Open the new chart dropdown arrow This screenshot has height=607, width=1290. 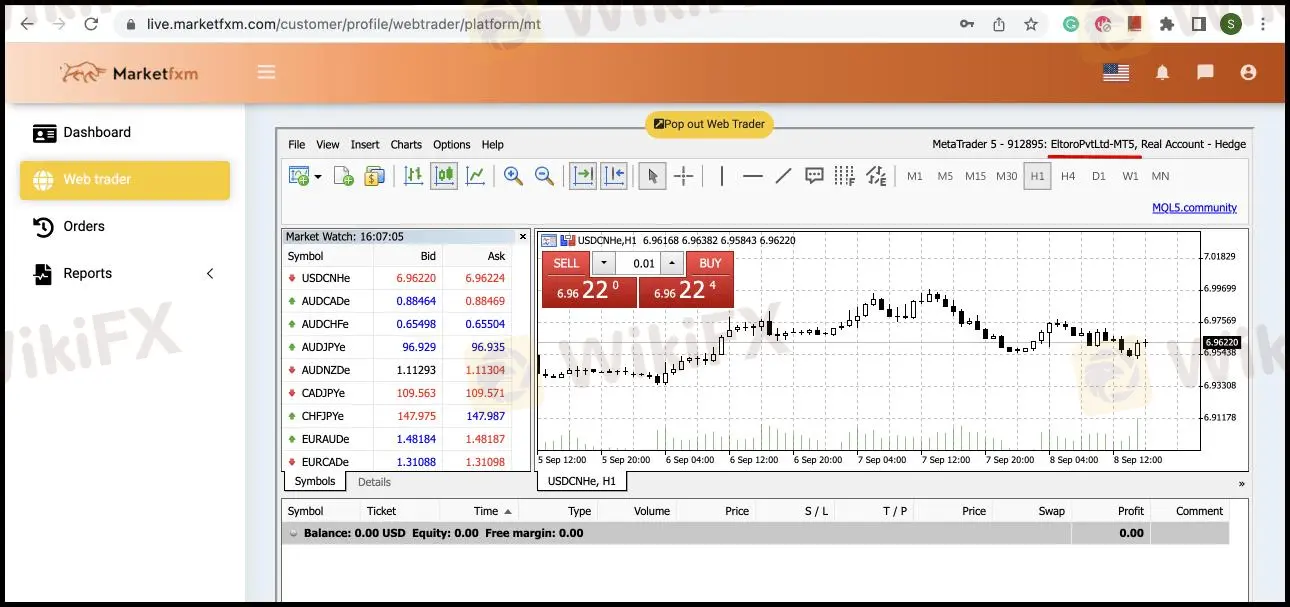(x=317, y=176)
